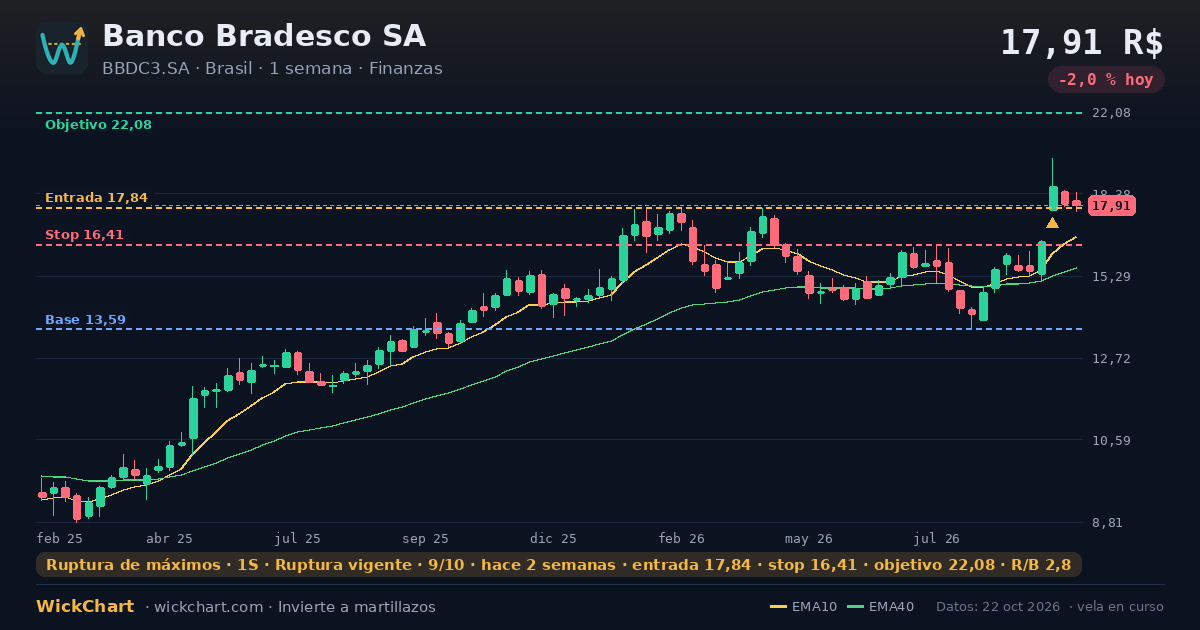Click the BBDC3.SA ticker subtitle line
1200x630 pixels.
(x=272, y=69)
